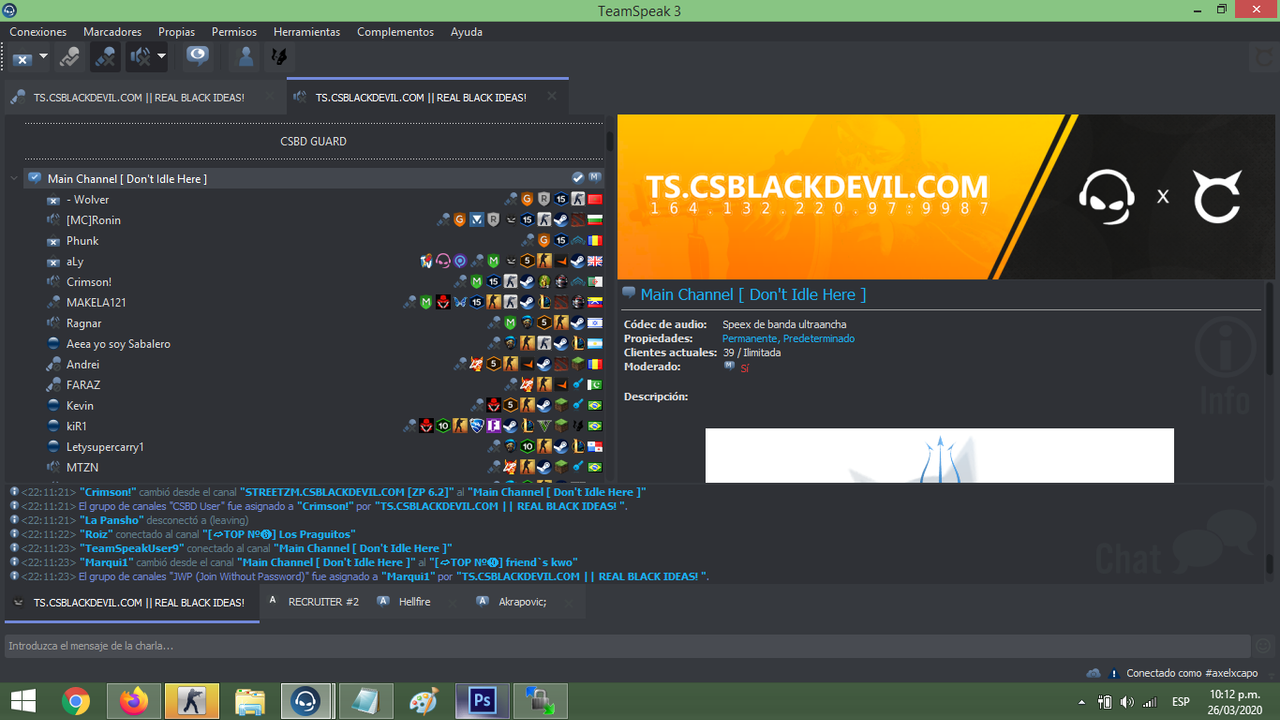Viewport: 1280px width, 720px height.
Task: Click the disconnect from server toolbar icon
Action: [22, 57]
